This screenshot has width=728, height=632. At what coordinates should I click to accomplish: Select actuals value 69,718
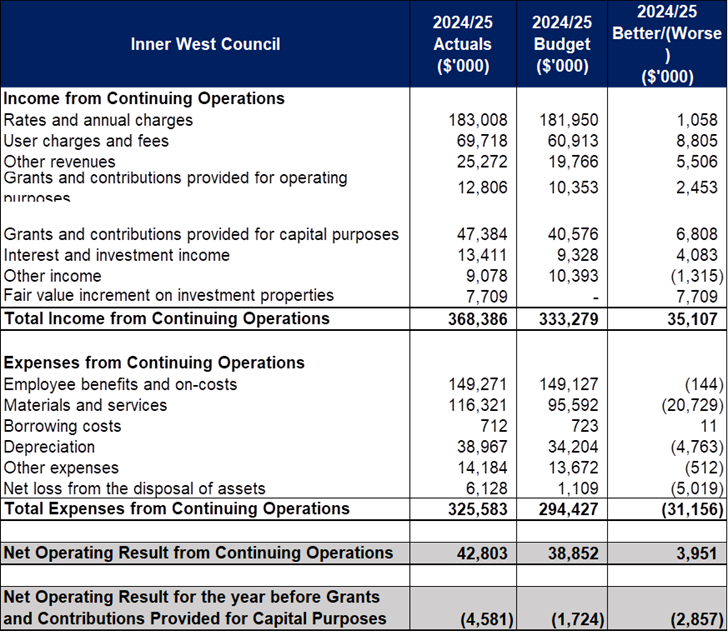pyautogui.click(x=482, y=141)
